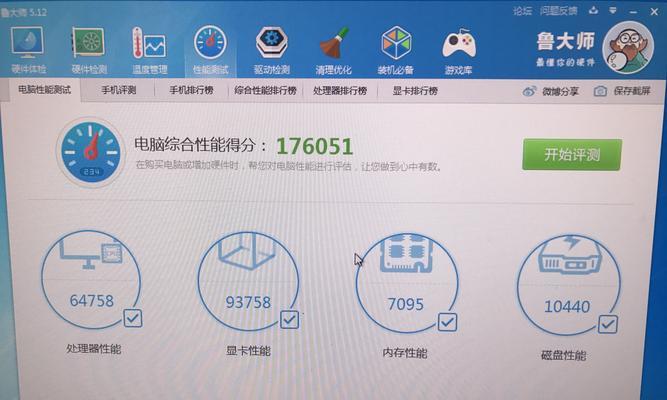This screenshot has height=400, width=667.
Task: Open 硬件体检 hardware checkup icon
Action: 28,43
